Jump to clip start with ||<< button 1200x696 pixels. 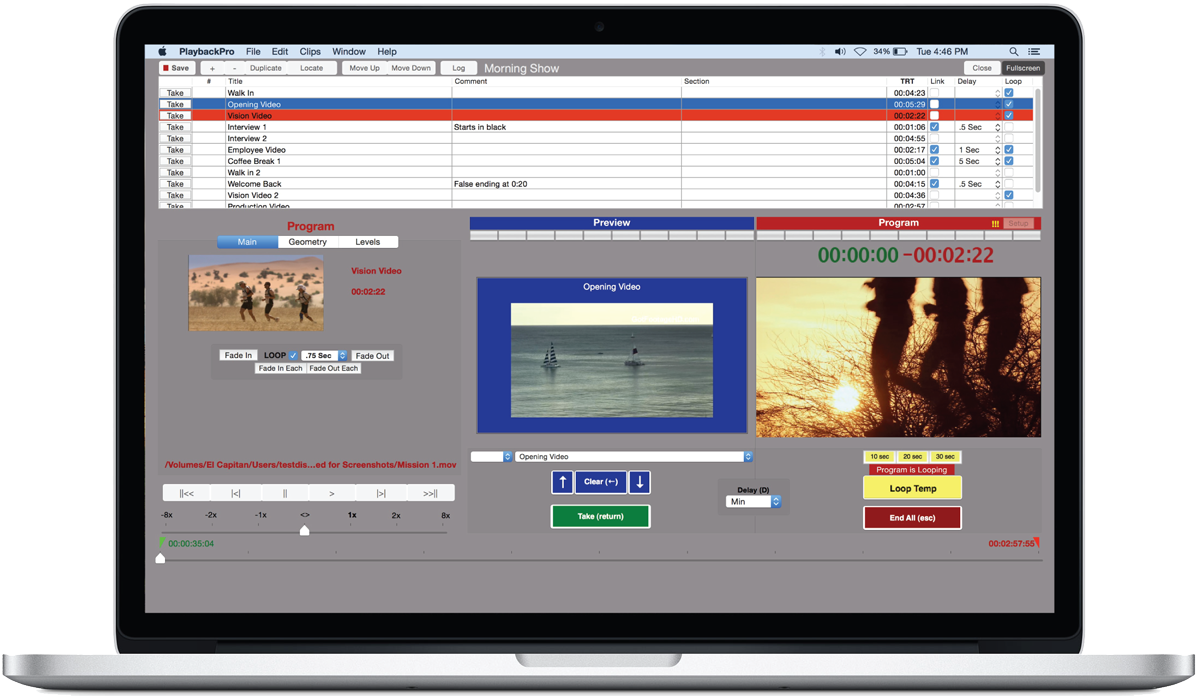tap(187, 493)
